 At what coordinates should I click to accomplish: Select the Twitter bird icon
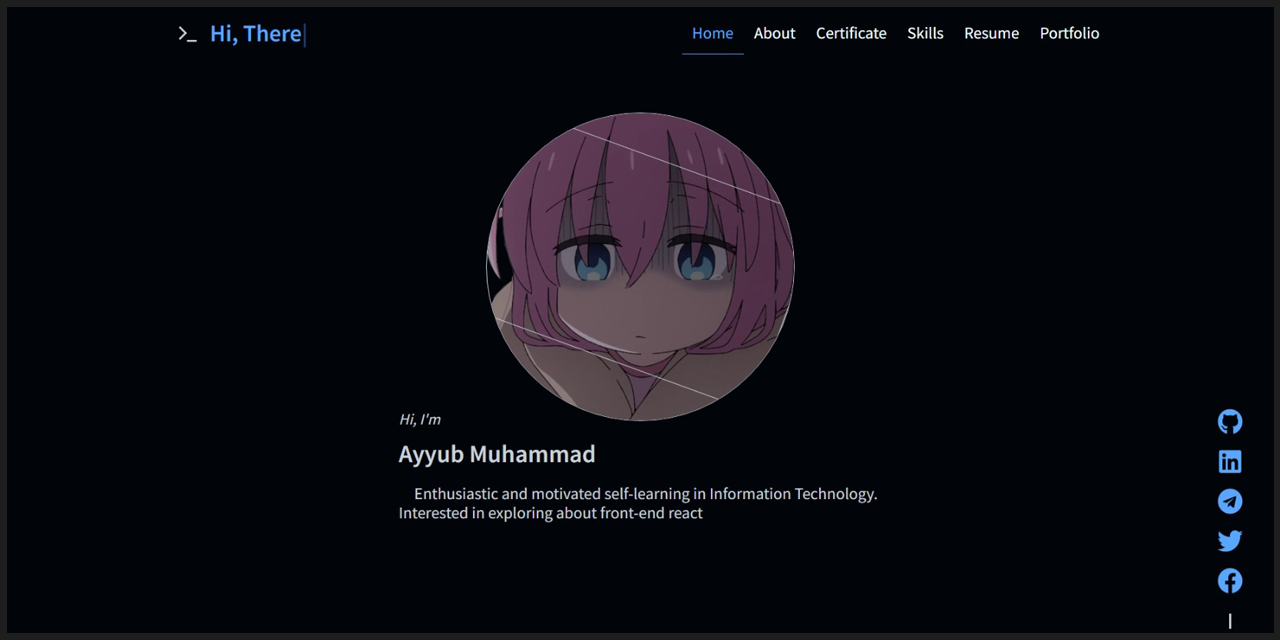pyautogui.click(x=1230, y=540)
